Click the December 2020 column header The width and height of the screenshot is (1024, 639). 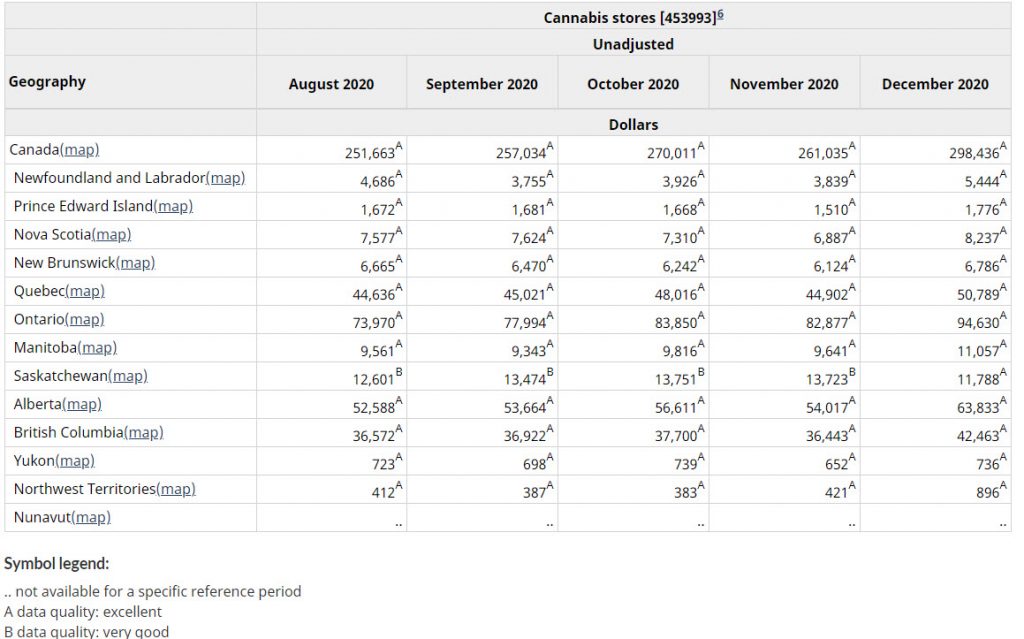tap(935, 84)
